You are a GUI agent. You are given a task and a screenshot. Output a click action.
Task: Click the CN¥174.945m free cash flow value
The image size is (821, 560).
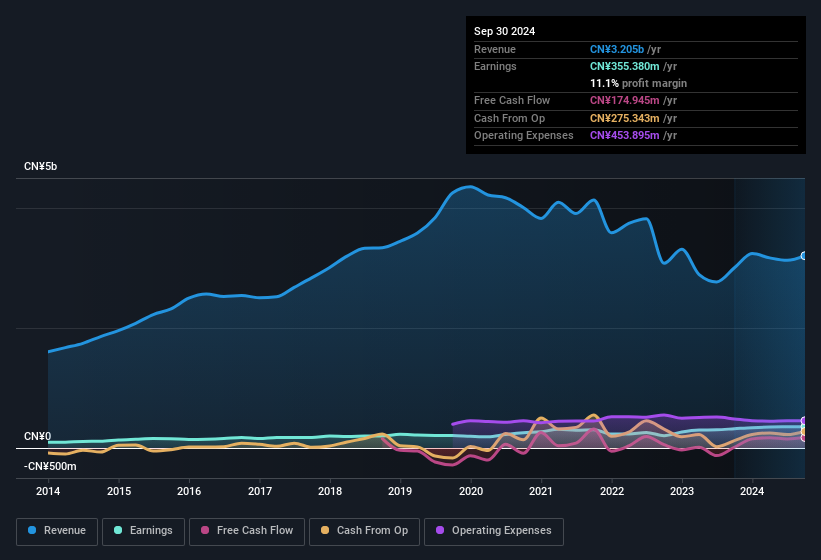click(x=625, y=100)
